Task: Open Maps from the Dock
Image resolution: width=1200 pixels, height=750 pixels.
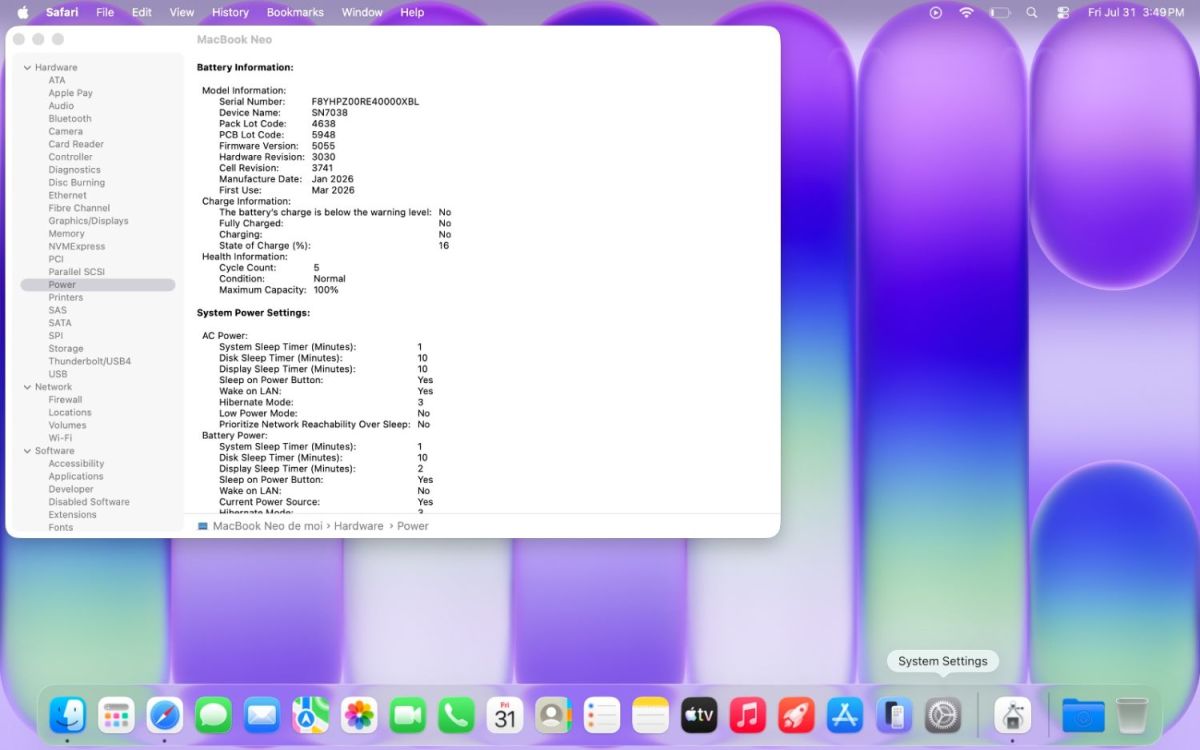Action: (x=311, y=715)
